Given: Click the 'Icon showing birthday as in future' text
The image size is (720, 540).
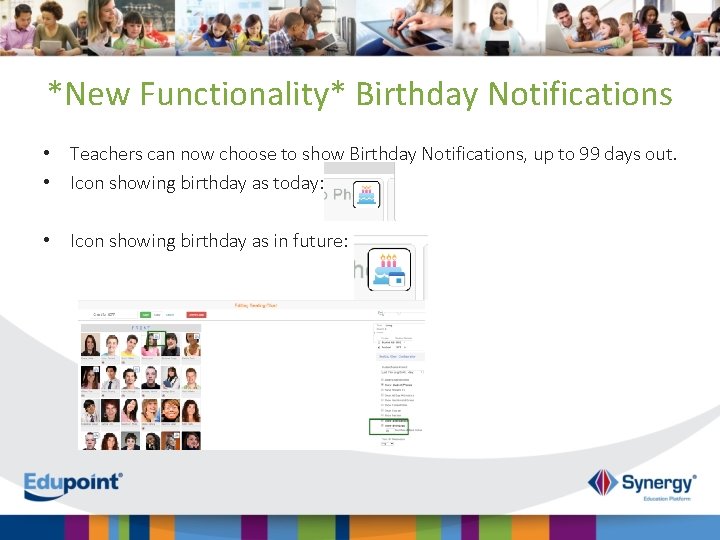Looking at the screenshot, I should click(x=209, y=241).
